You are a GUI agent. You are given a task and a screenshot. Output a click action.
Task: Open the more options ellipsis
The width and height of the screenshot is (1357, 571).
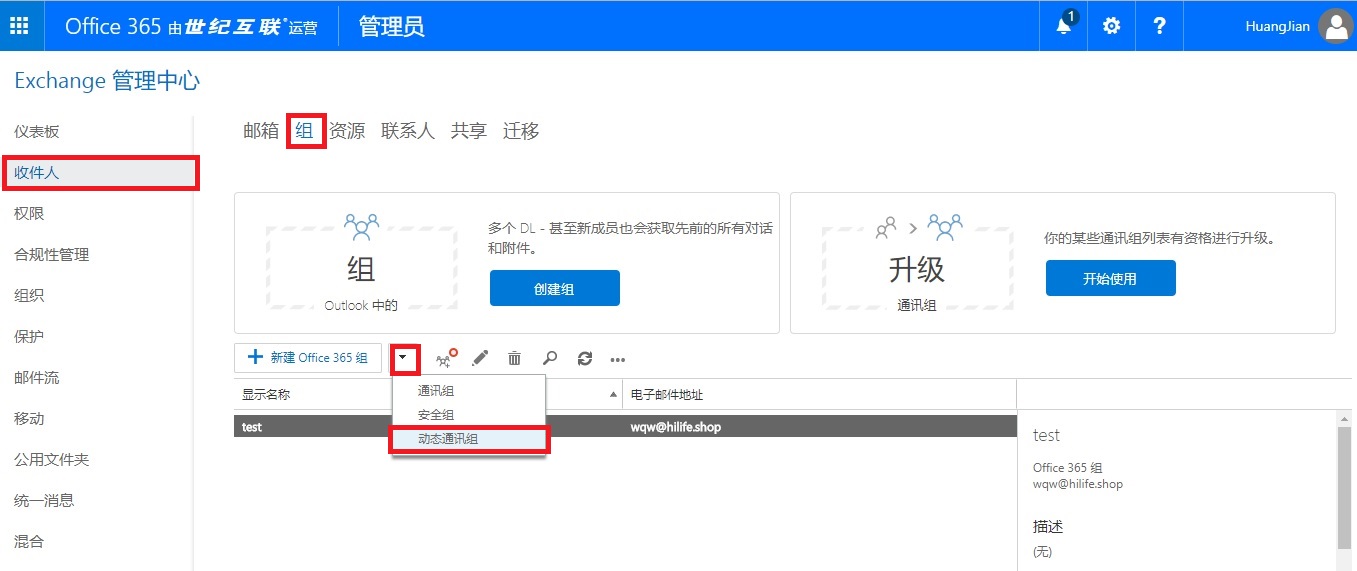[618, 359]
